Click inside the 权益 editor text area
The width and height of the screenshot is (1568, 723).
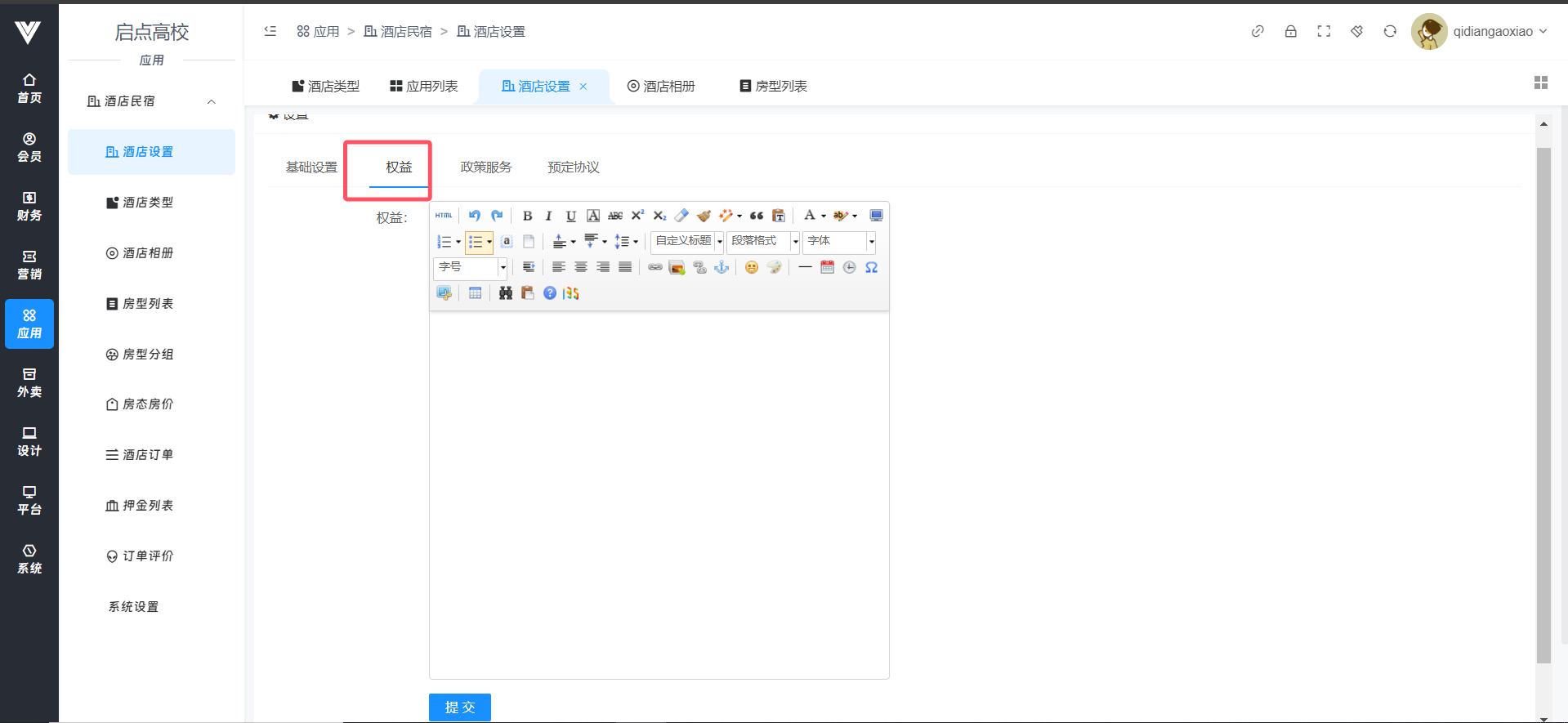659,490
